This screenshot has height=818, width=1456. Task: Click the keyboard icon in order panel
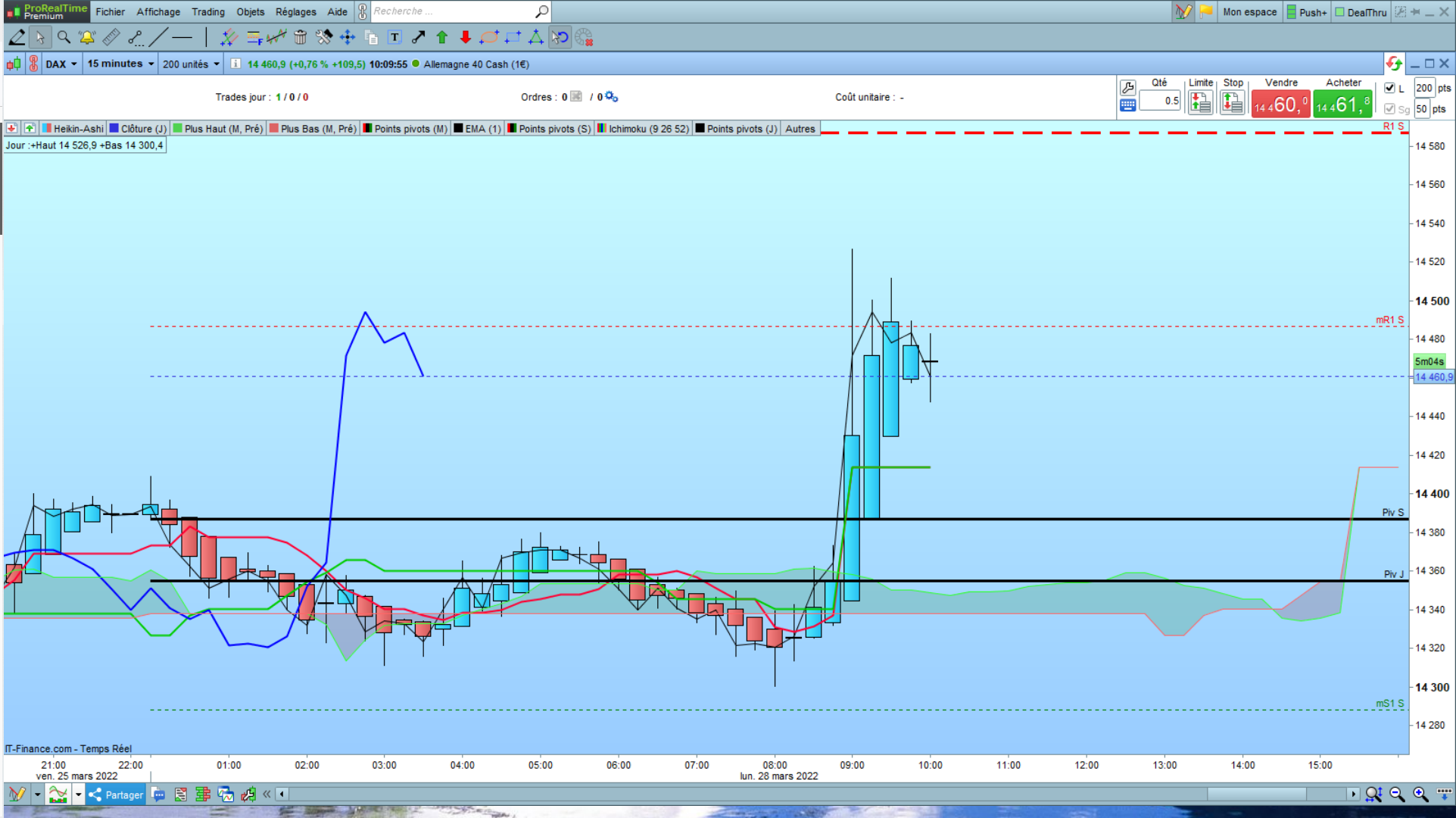point(1127,106)
